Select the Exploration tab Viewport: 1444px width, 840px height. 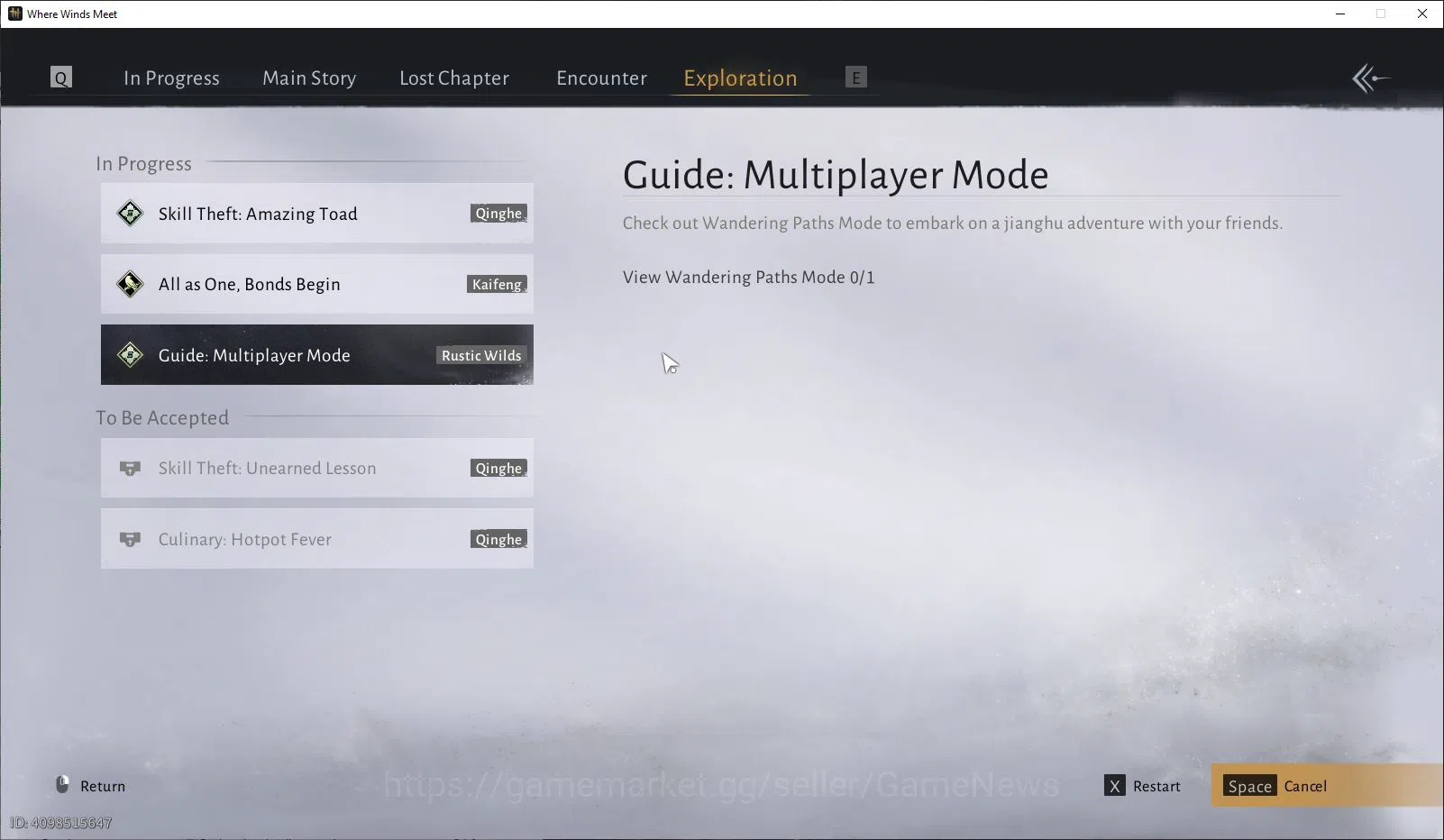[740, 78]
